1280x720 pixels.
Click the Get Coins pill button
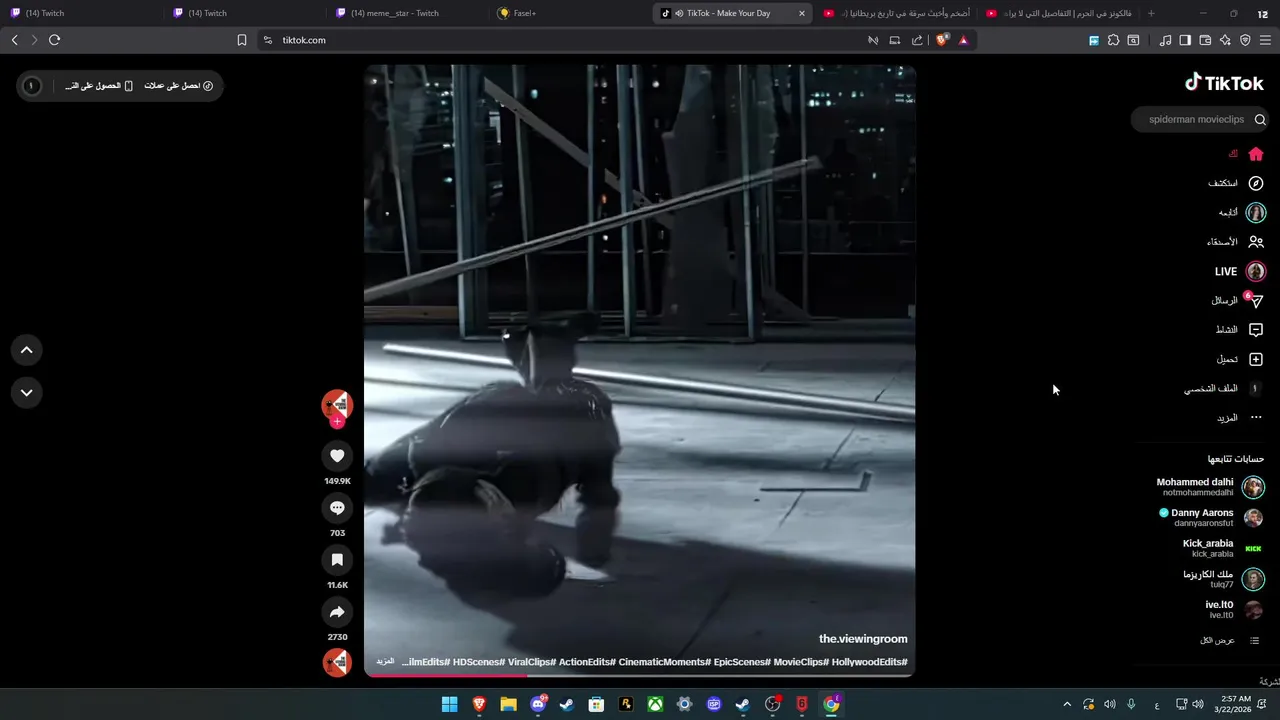click(x=178, y=86)
